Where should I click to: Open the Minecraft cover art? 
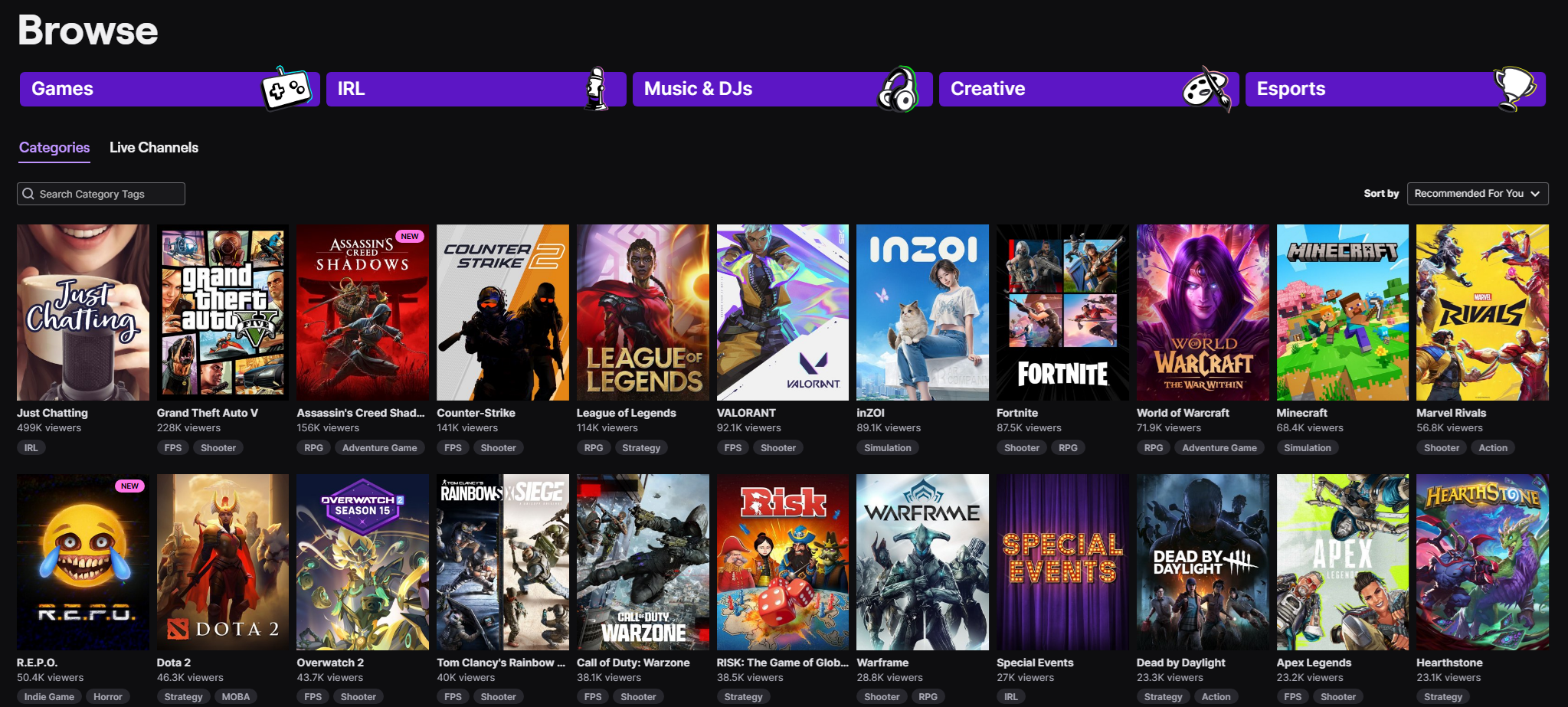[1343, 313]
